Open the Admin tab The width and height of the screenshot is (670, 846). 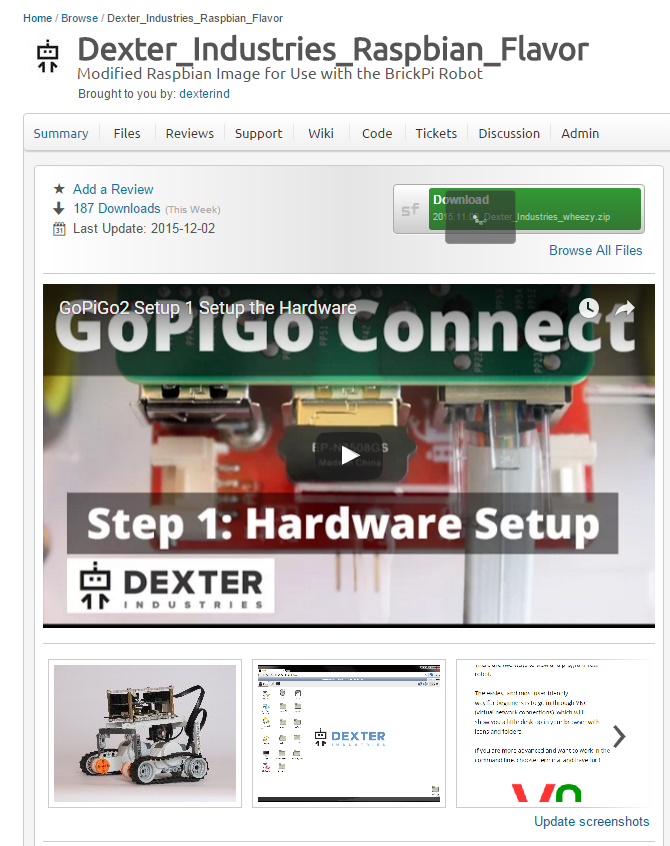tap(580, 133)
